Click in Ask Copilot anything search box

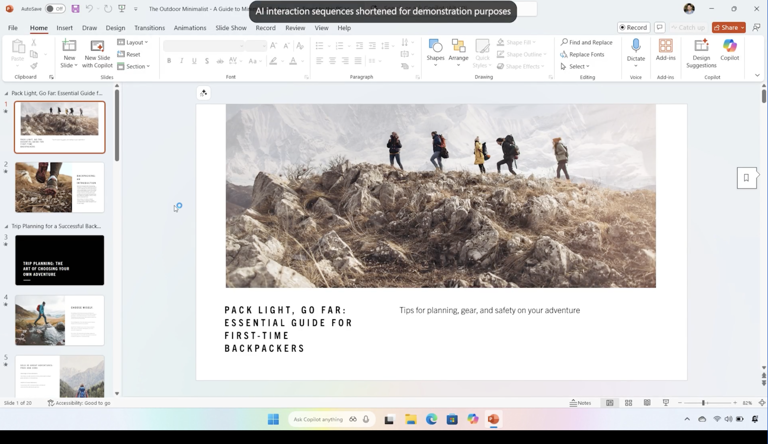tap(318, 419)
